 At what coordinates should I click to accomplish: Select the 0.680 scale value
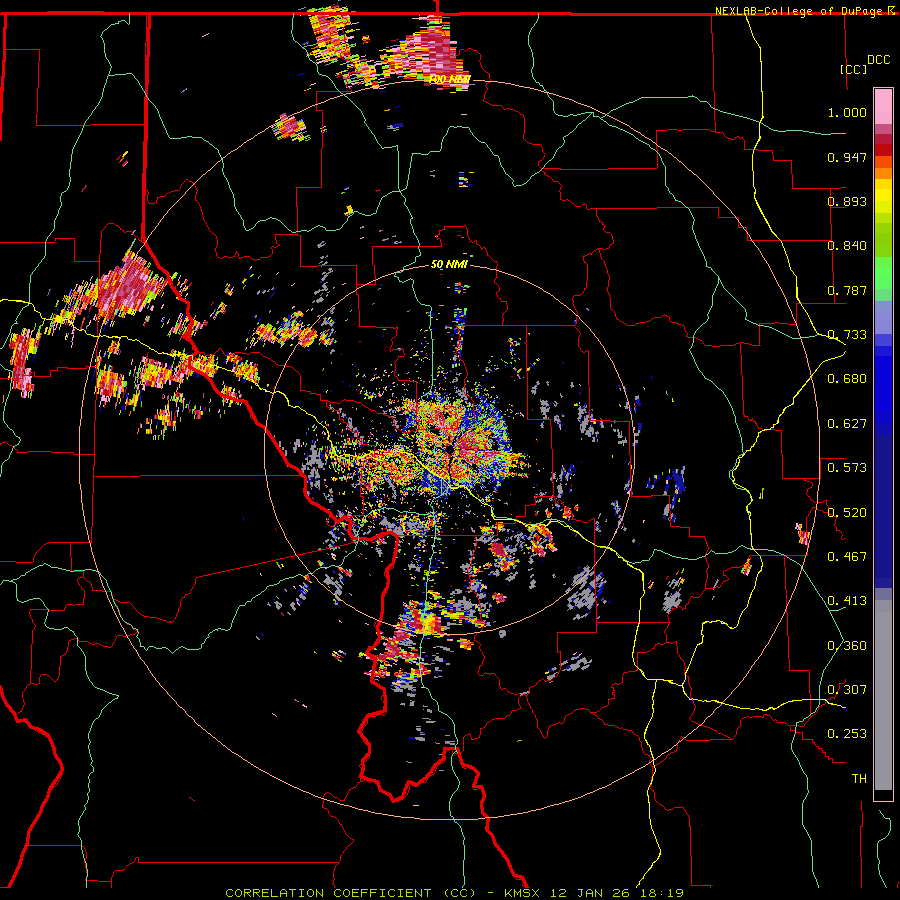coord(847,379)
